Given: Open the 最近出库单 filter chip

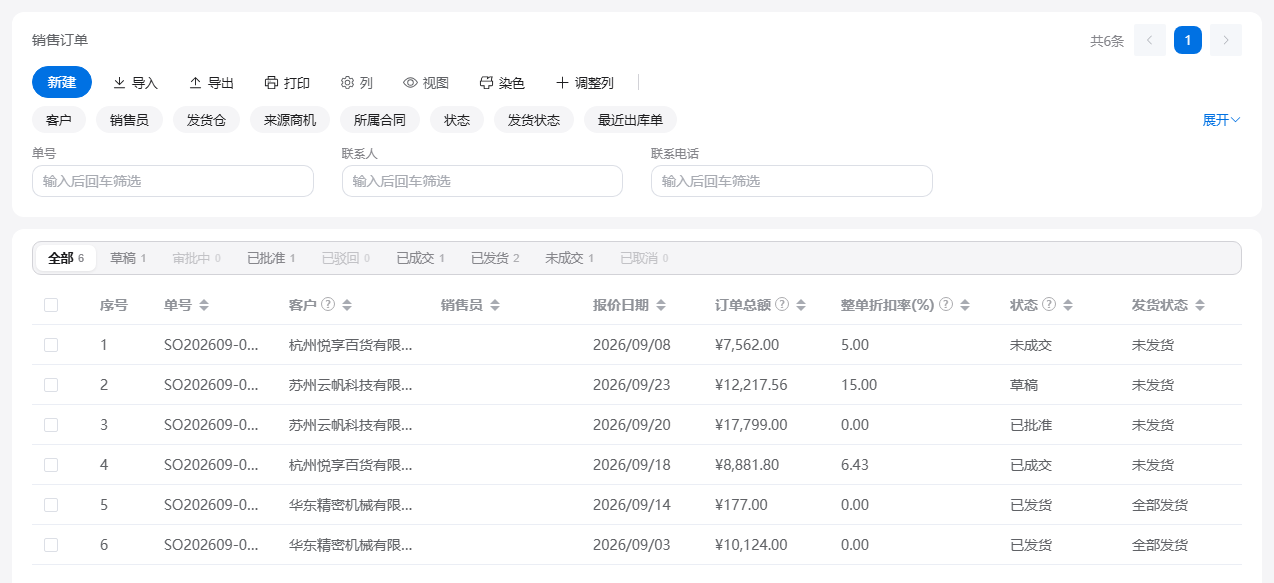Looking at the screenshot, I should [x=630, y=120].
